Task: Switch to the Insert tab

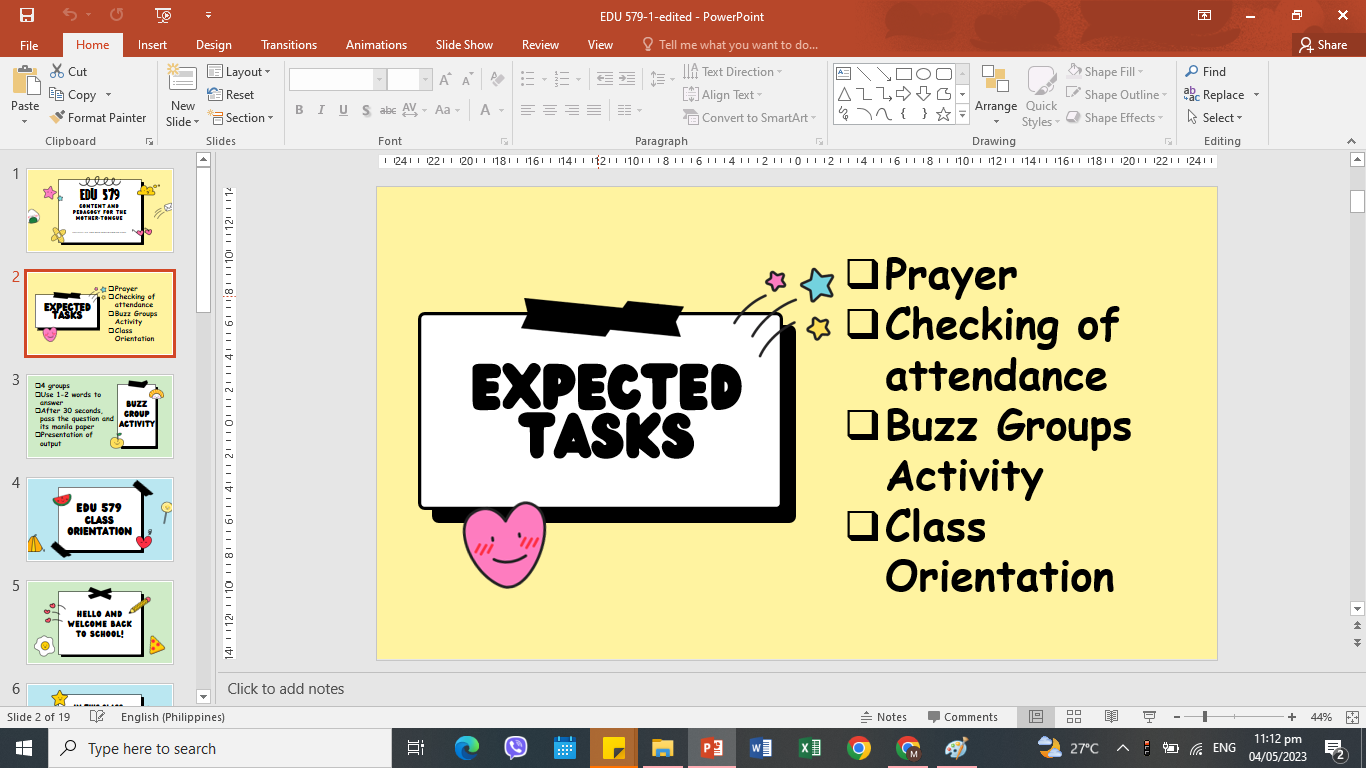Action: point(152,45)
